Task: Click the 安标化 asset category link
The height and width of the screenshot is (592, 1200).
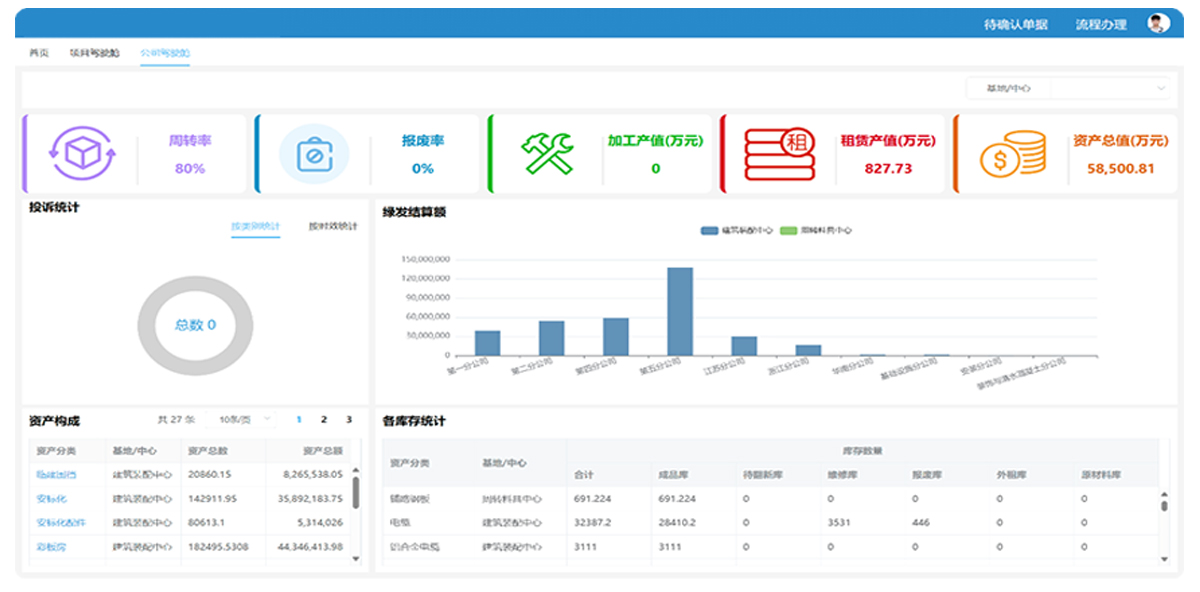Action: pos(51,499)
